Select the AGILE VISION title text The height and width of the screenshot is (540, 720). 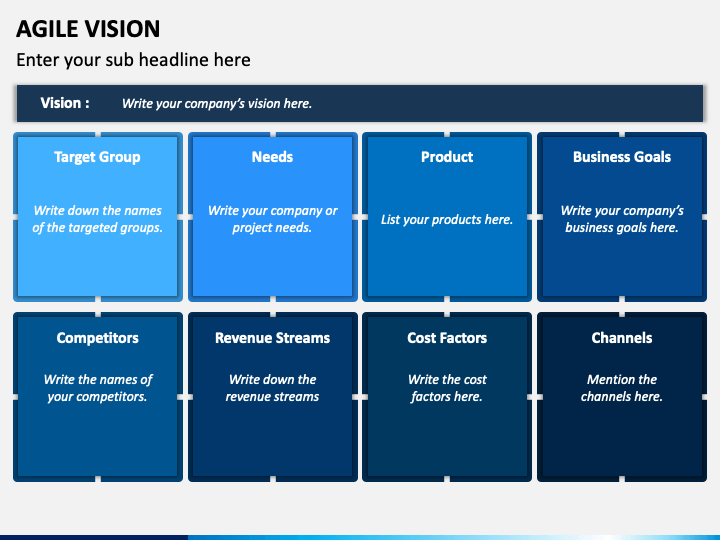[88, 29]
